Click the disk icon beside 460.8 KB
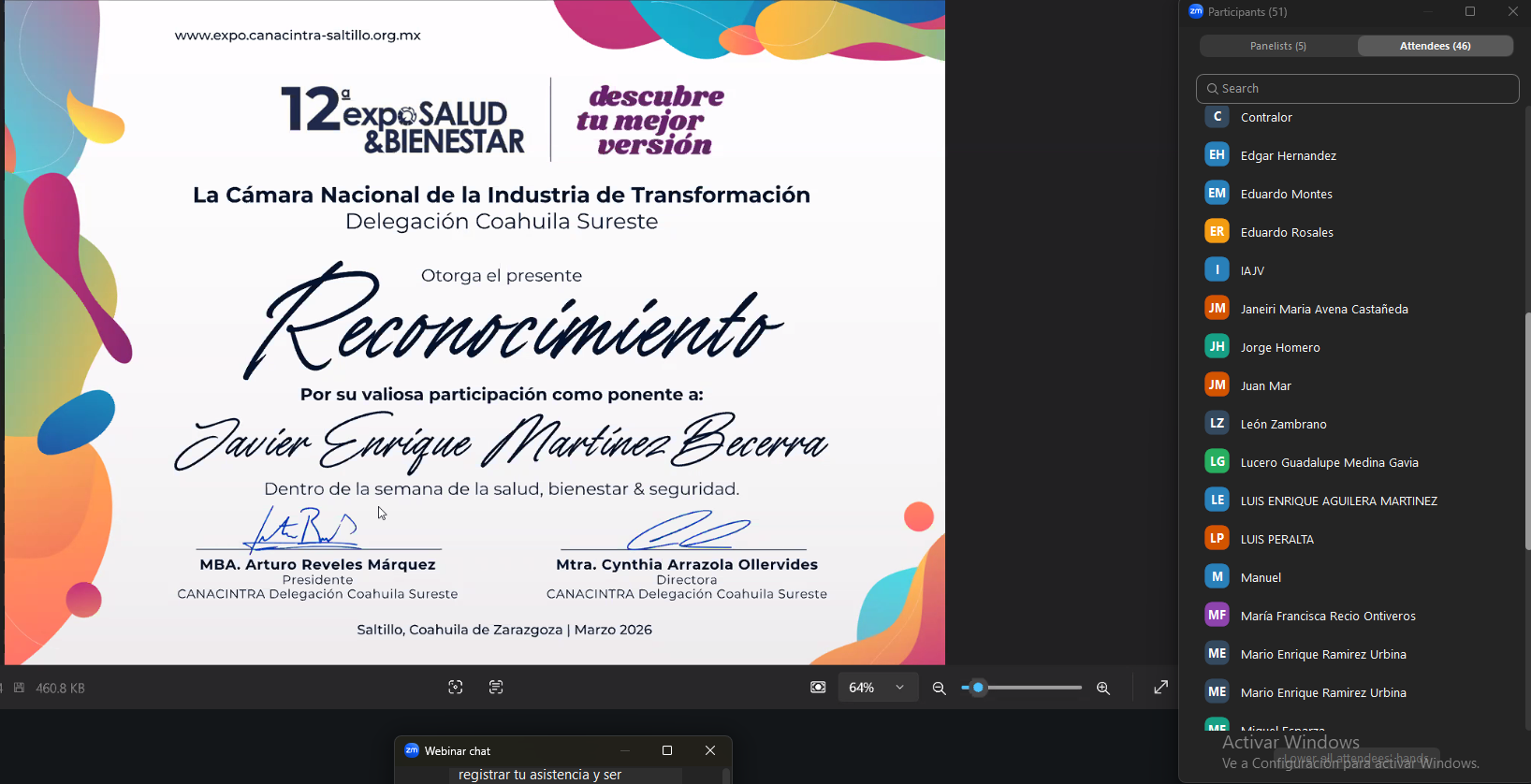Viewport: 1531px width, 784px height. [19, 688]
